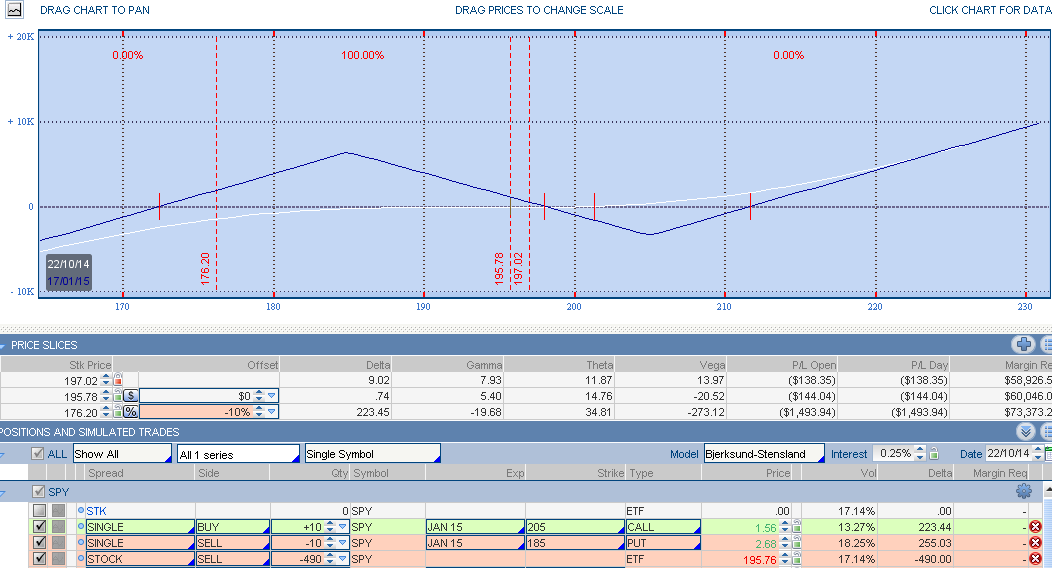Screen dimensions: 1052x568
Task: Delete the SPY 205 CALL position row
Action: [1035, 527]
